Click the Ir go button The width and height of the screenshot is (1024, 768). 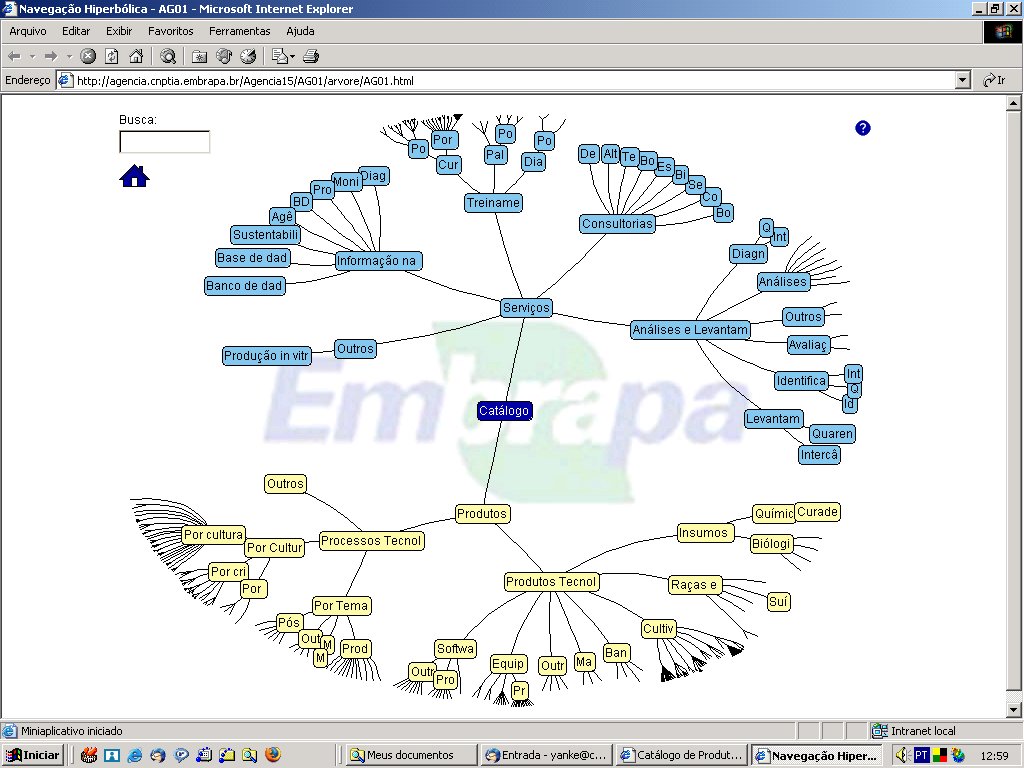[x=995, y=80]
